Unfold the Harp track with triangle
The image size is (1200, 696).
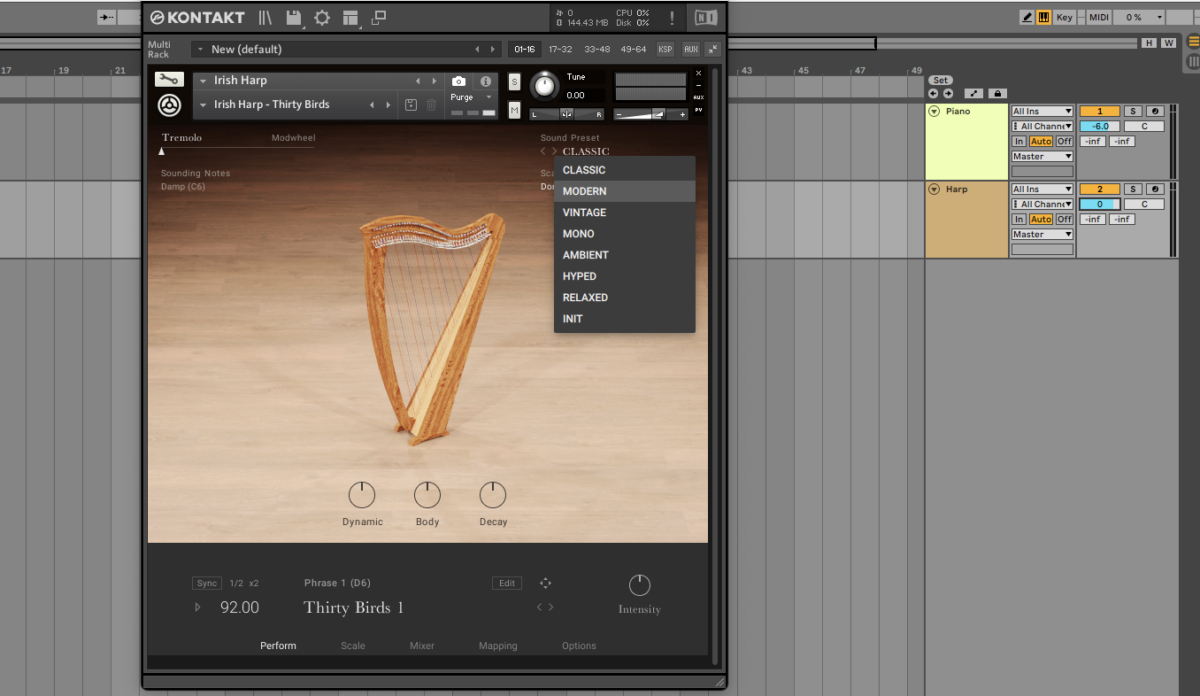[x=934, y=189]
